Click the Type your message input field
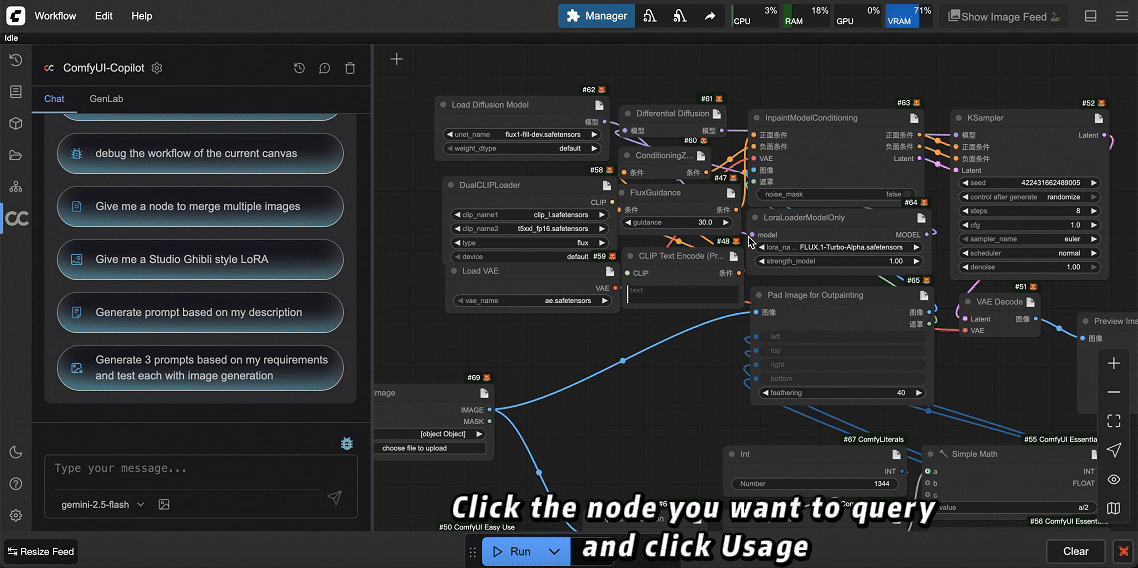The image size is (1138, 568). point(200,469)
